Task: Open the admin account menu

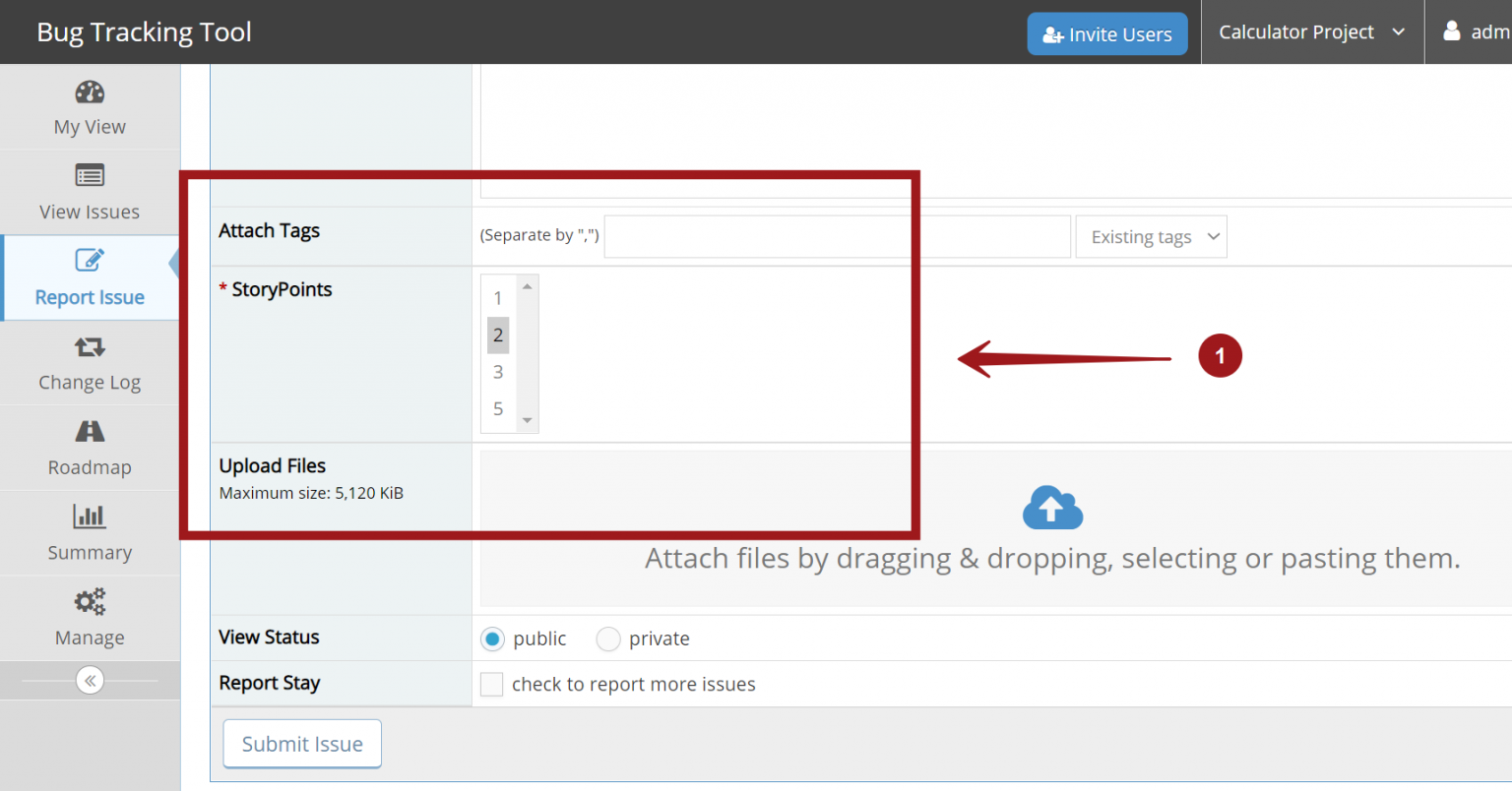Action: [1472, 31]
